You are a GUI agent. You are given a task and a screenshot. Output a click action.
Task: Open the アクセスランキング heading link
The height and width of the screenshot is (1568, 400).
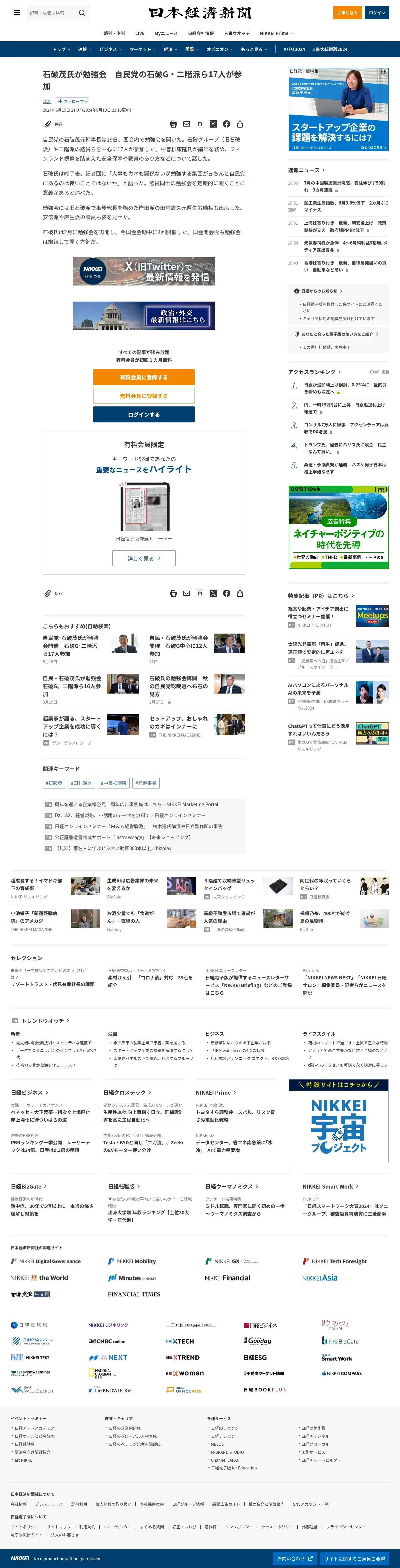314,372
